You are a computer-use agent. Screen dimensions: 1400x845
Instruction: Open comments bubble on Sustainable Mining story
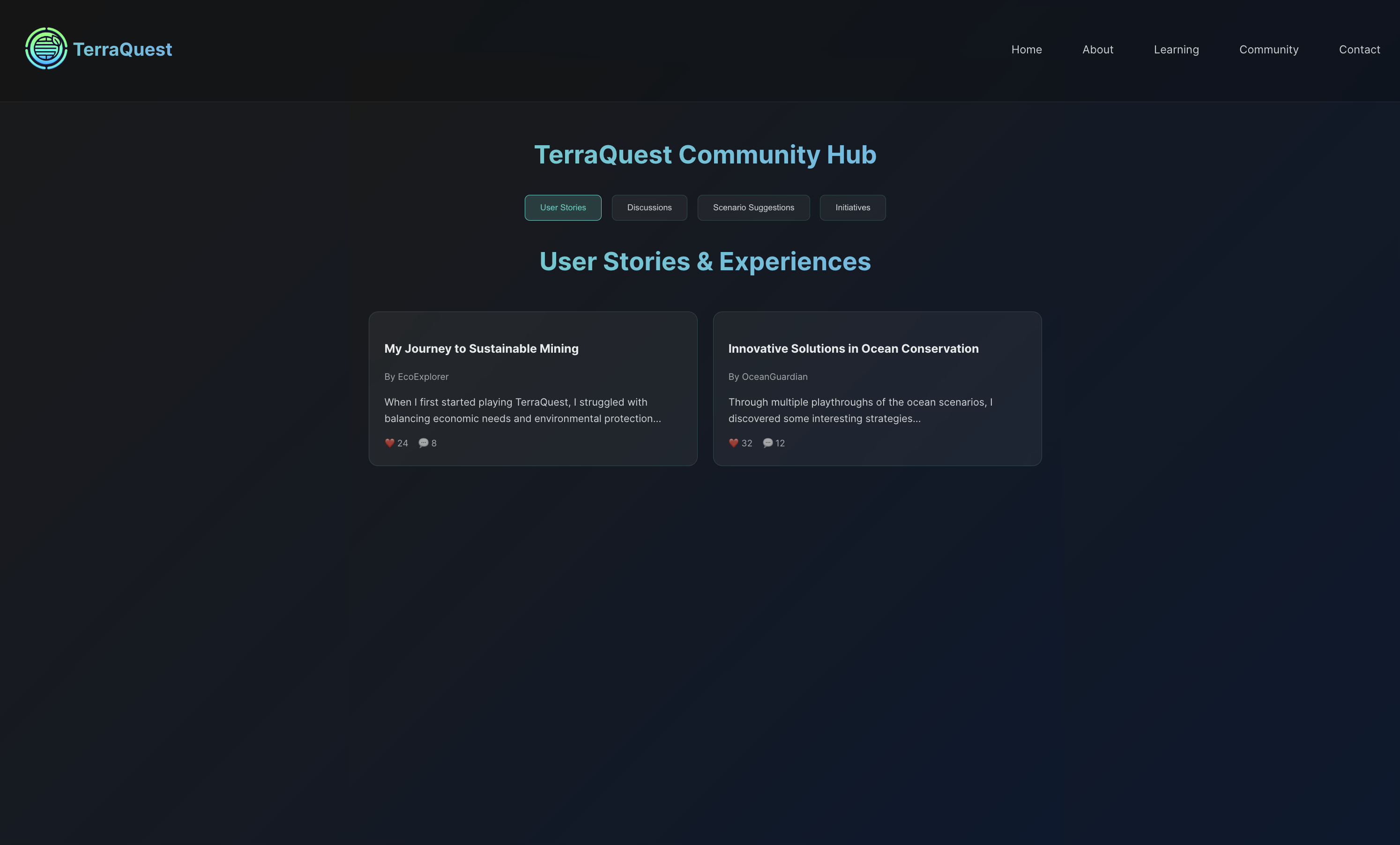pos(423,443)
